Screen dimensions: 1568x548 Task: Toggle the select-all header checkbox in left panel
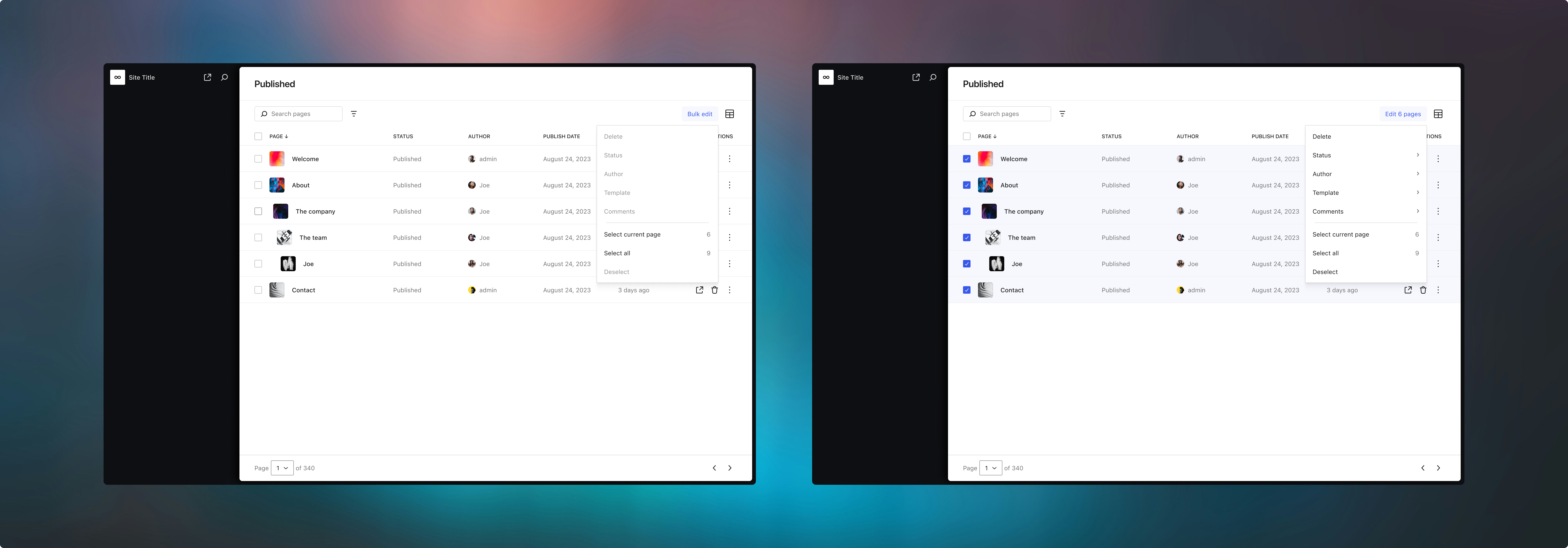tap(258, 136)
